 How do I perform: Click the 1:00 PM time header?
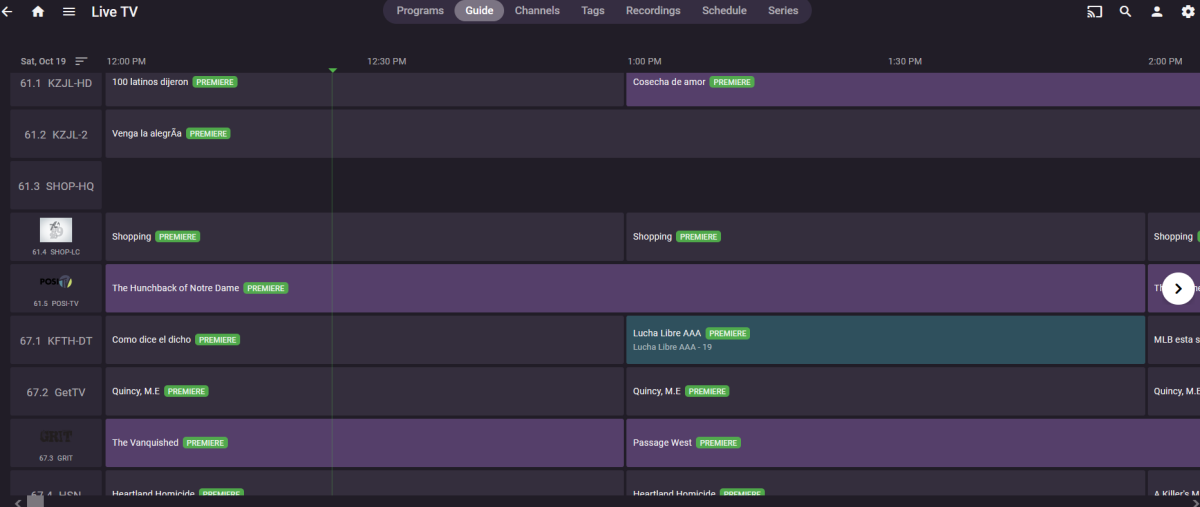point(644,61)
